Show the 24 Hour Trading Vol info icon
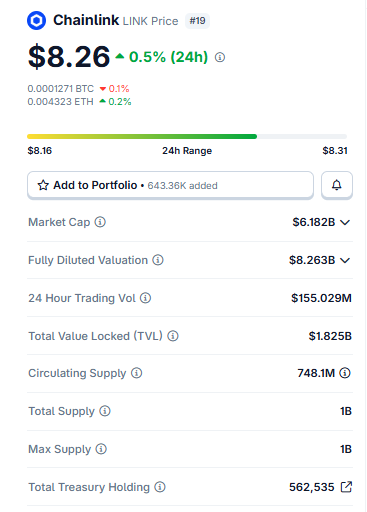The image size is (367, 512). pos(145,298)
